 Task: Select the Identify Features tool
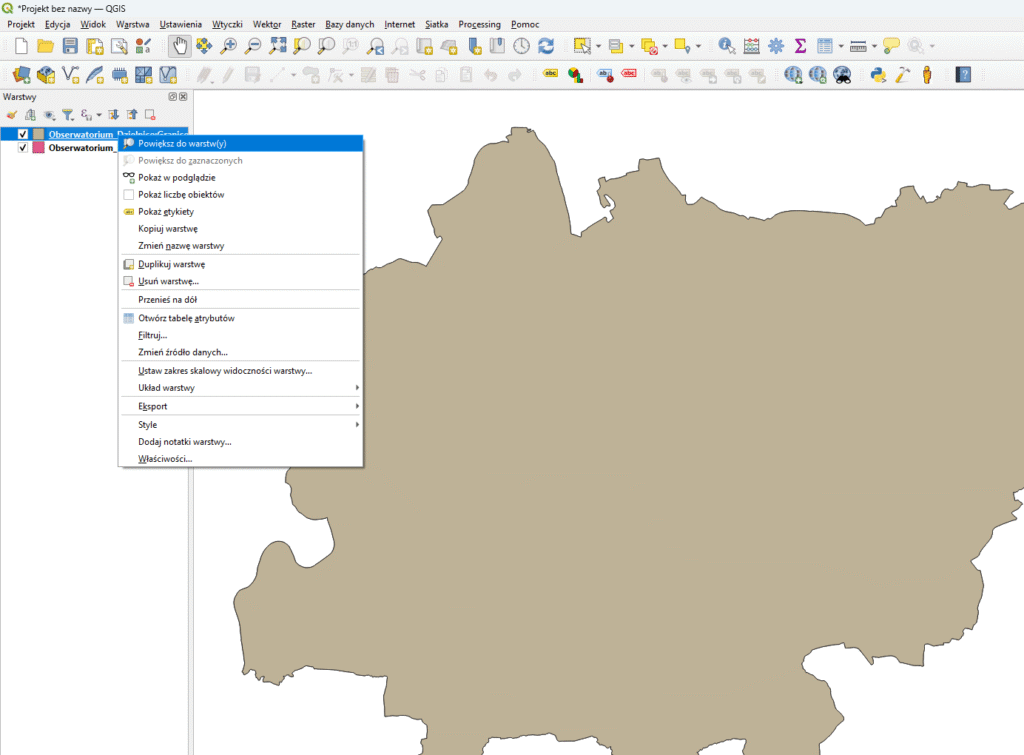click(x=726, y=45)
